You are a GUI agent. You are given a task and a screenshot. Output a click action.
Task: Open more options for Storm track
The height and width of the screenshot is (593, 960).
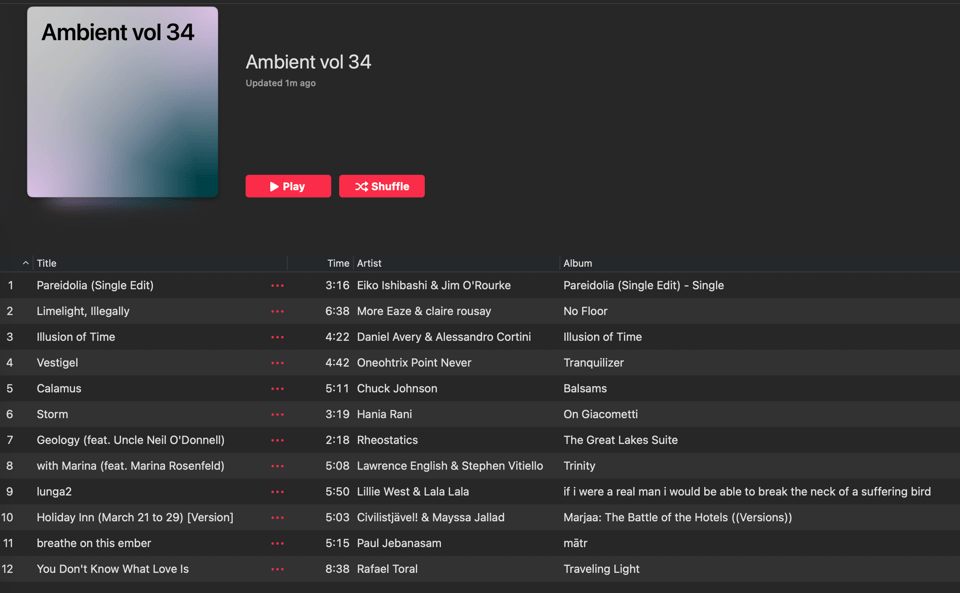(x=277, y=415)
